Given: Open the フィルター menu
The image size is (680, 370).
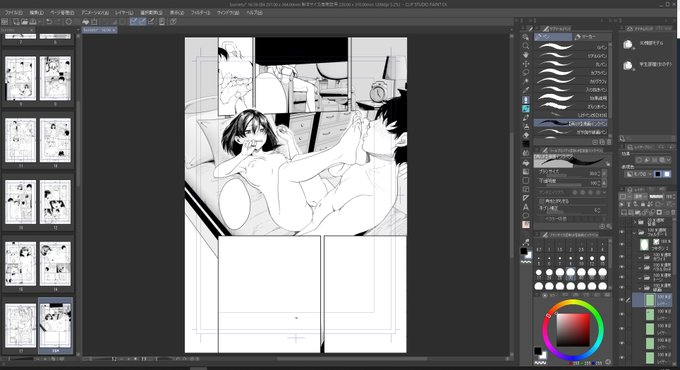Looking at the screenshot, I should tap(200, 13).
